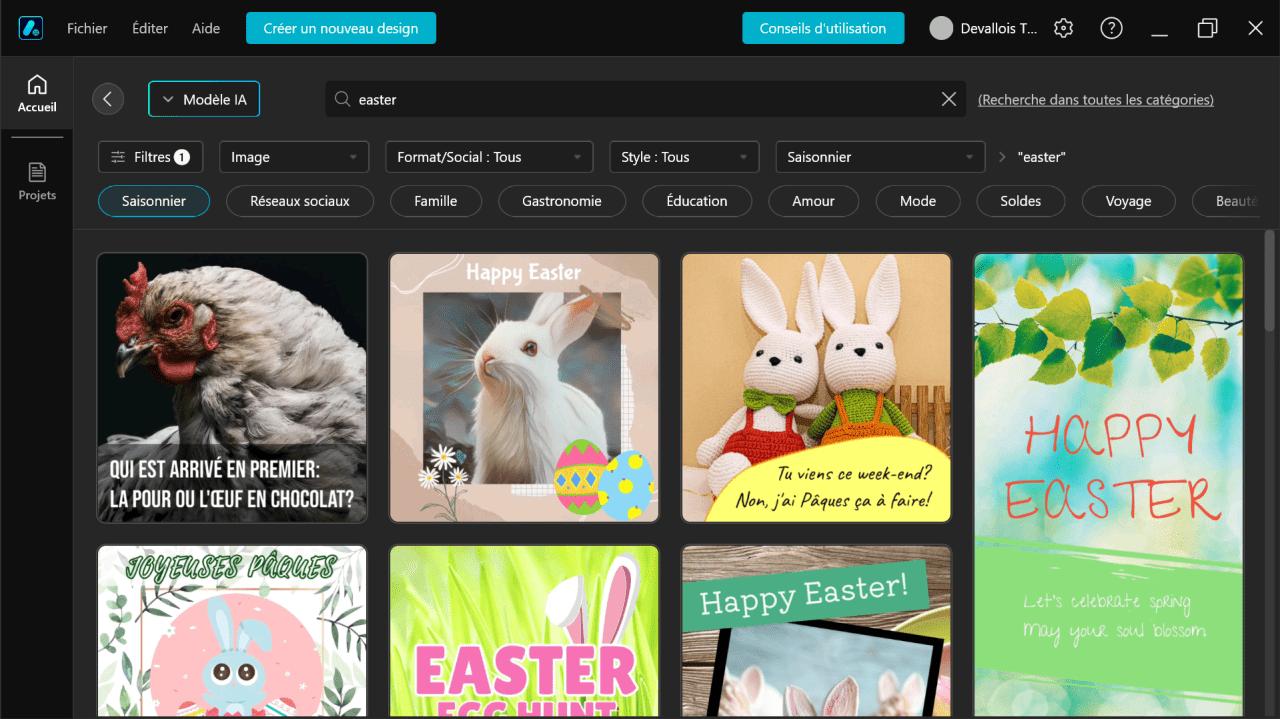This screenshot has width=1280, height=719.
Task: Open help with the question mark icon
Action: (x=1111, y=28)
